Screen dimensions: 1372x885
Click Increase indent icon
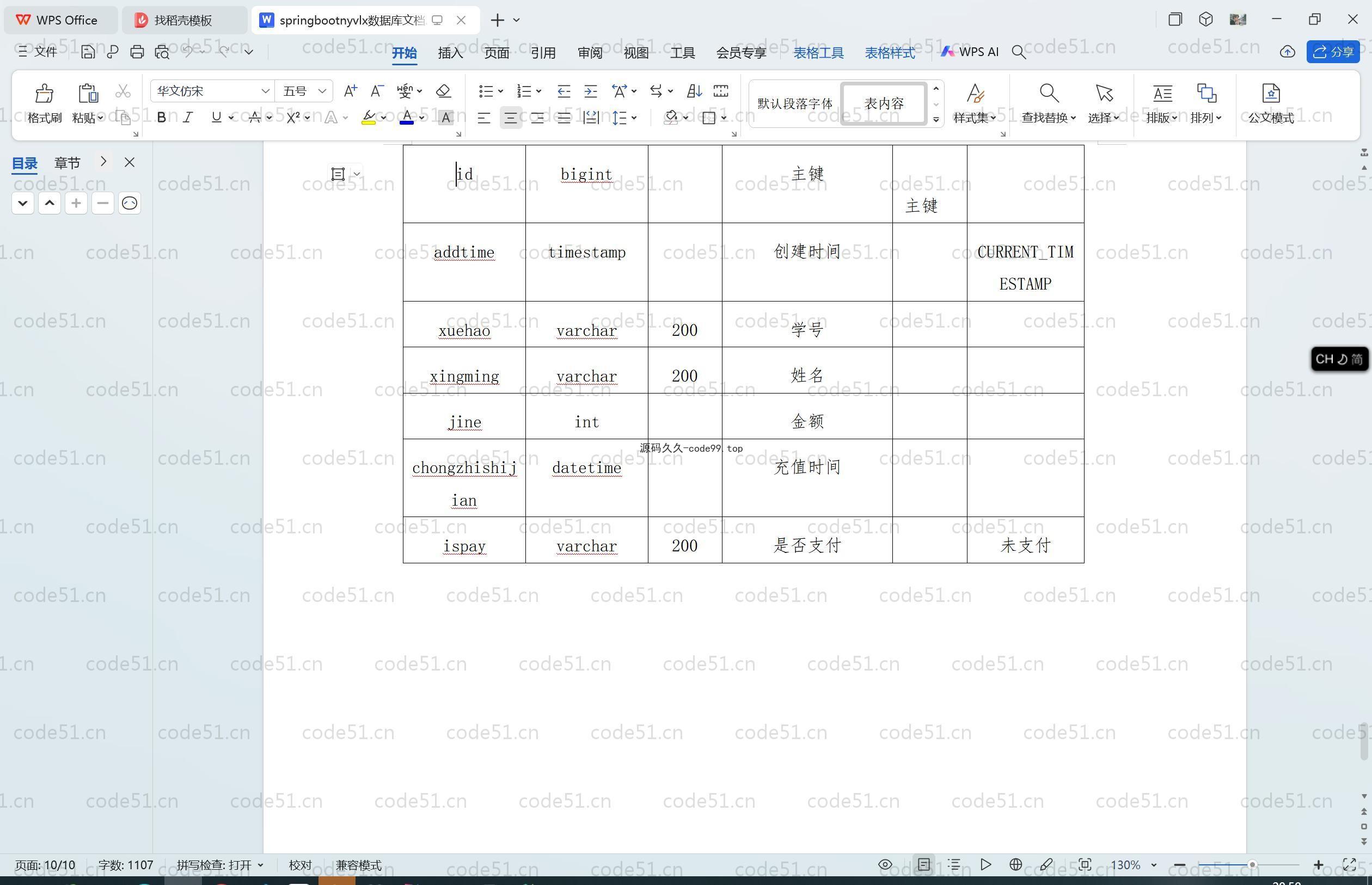click(x=590, y=91)
